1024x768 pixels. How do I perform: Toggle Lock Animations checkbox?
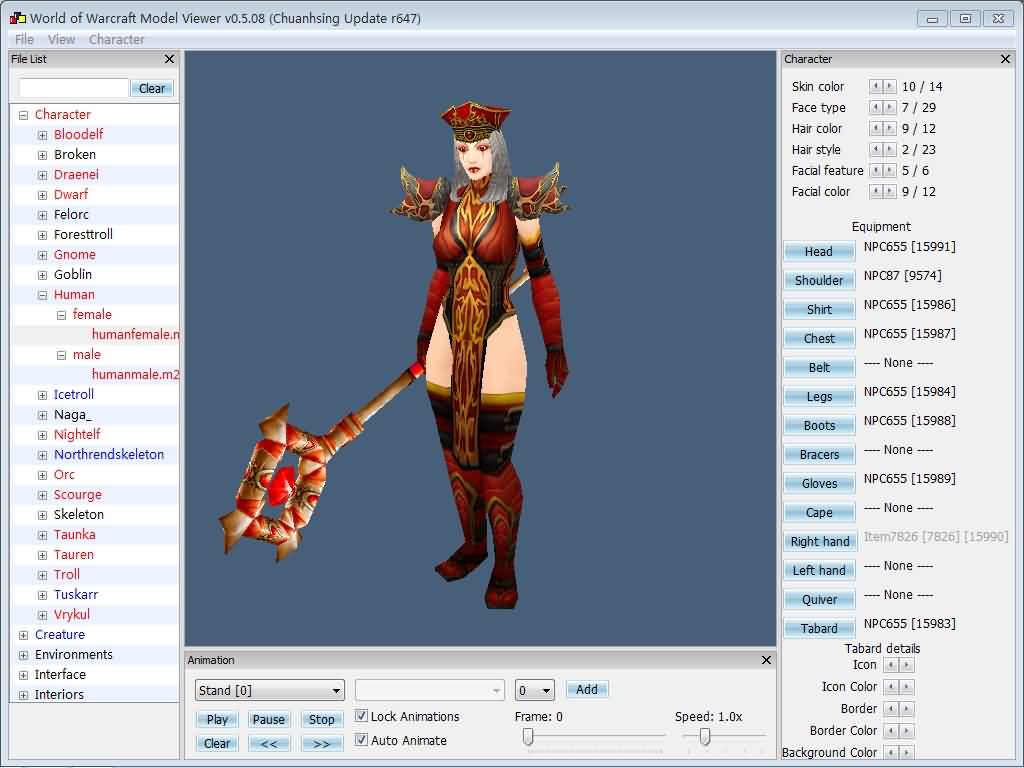tap(361, 716)
